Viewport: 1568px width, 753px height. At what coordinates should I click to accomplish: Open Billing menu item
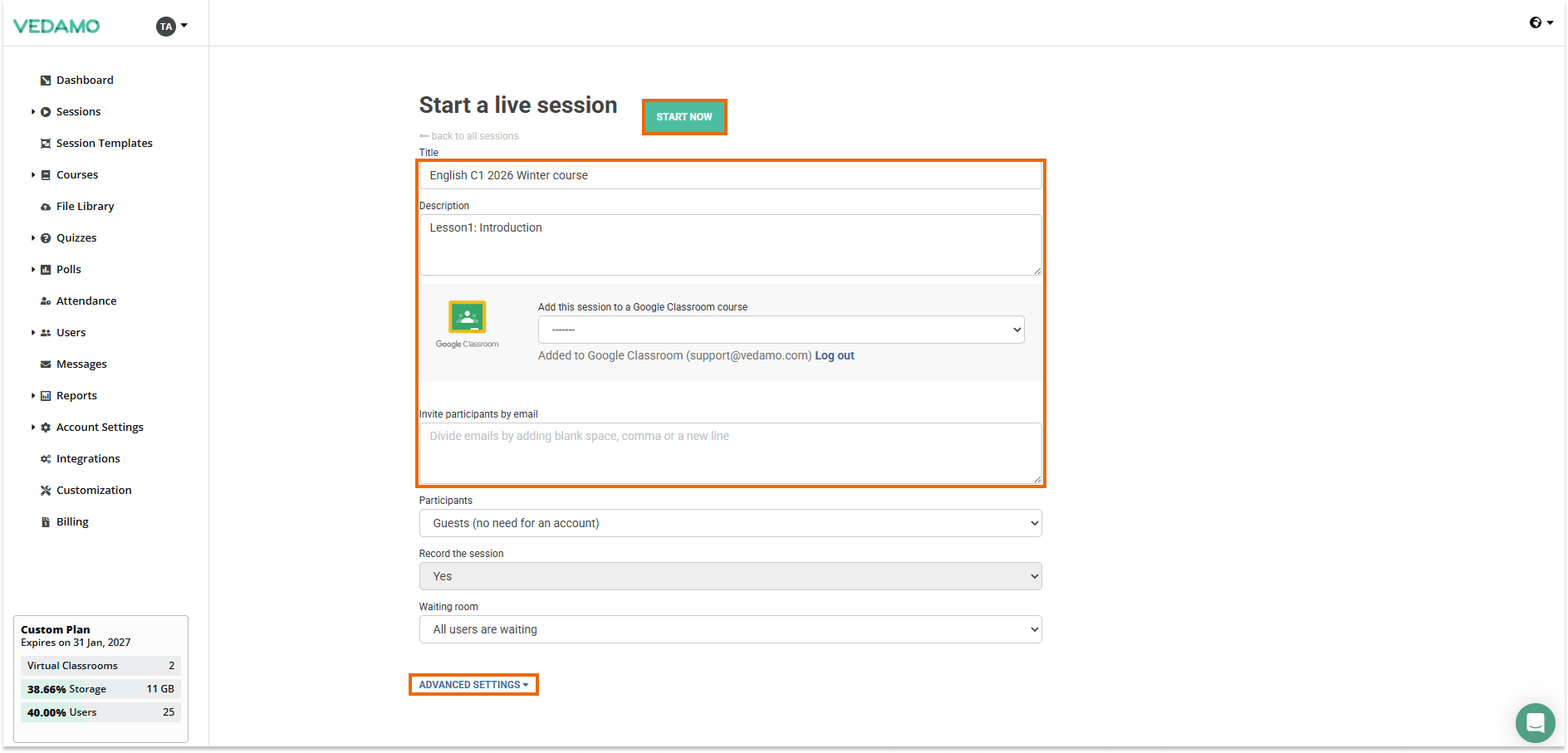click(x=72, y=522)
